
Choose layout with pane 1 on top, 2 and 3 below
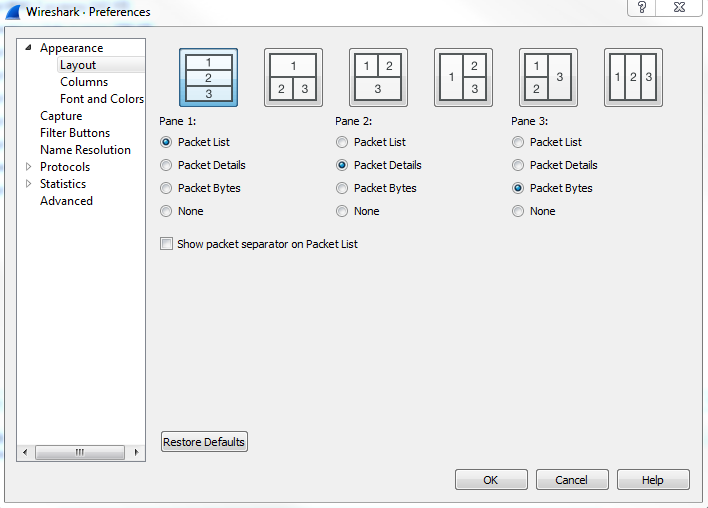[x=293, y=78]
